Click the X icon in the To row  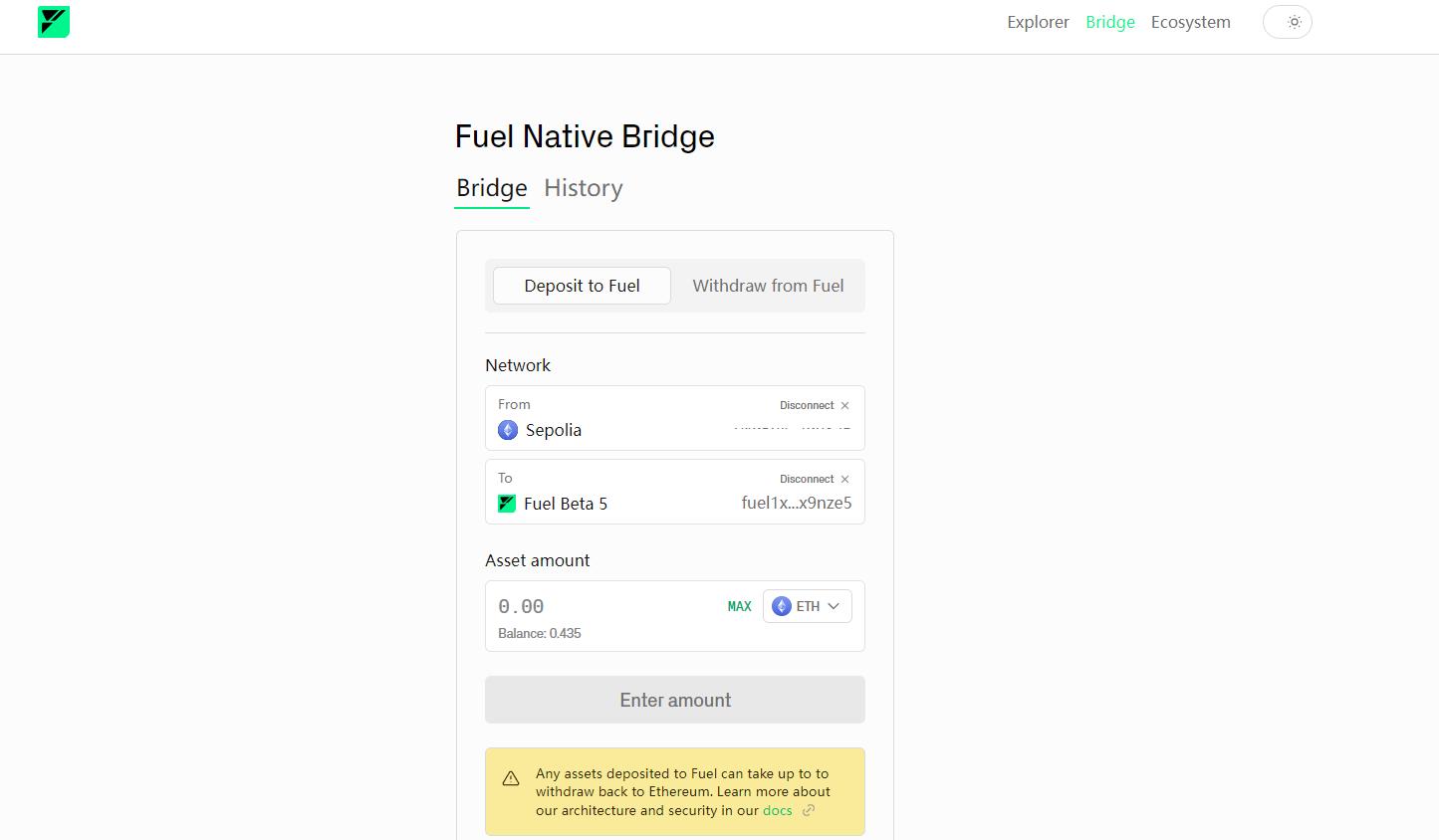tap(844, 480)
